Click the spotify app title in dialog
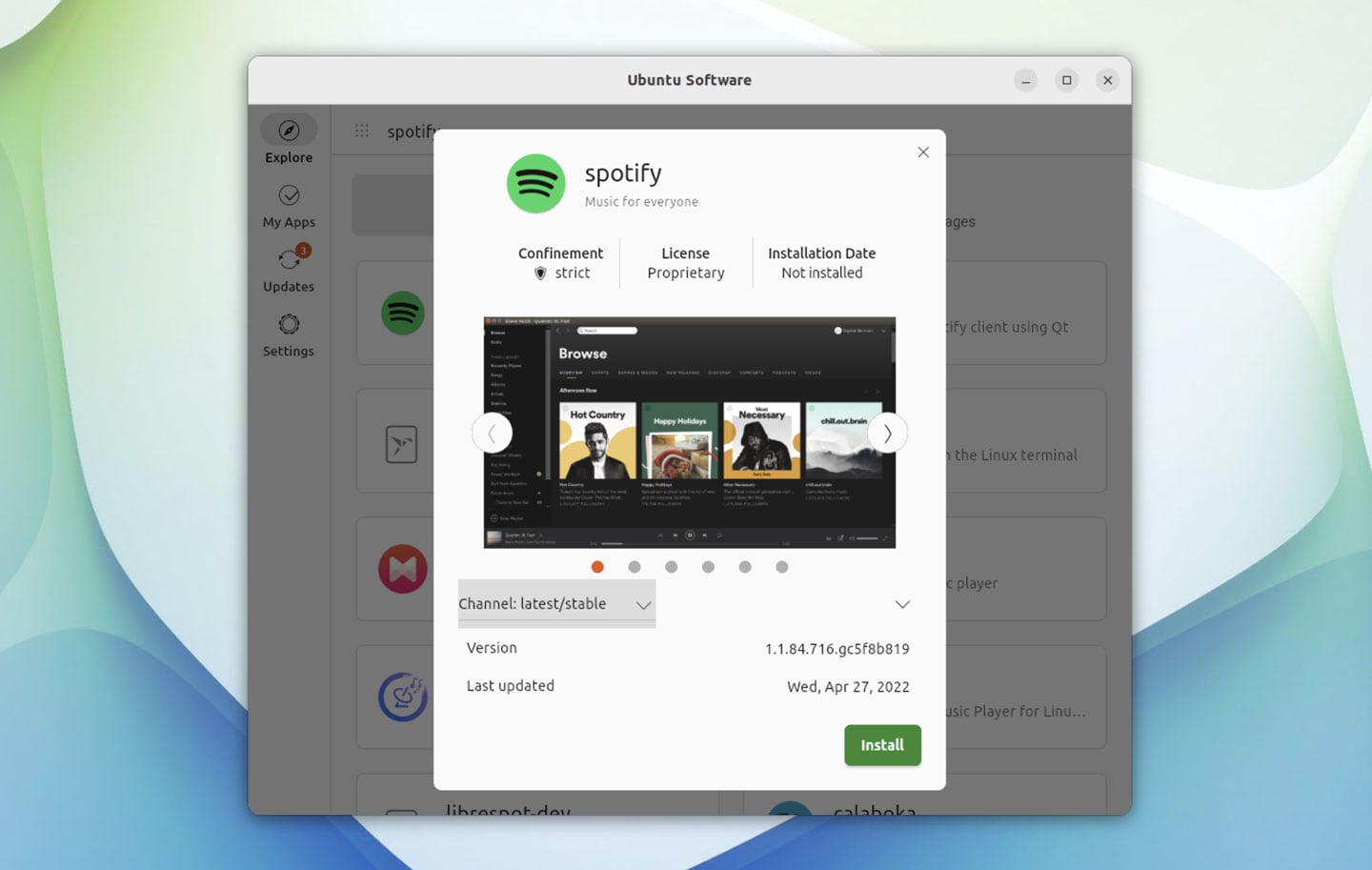 click(623, 173)
